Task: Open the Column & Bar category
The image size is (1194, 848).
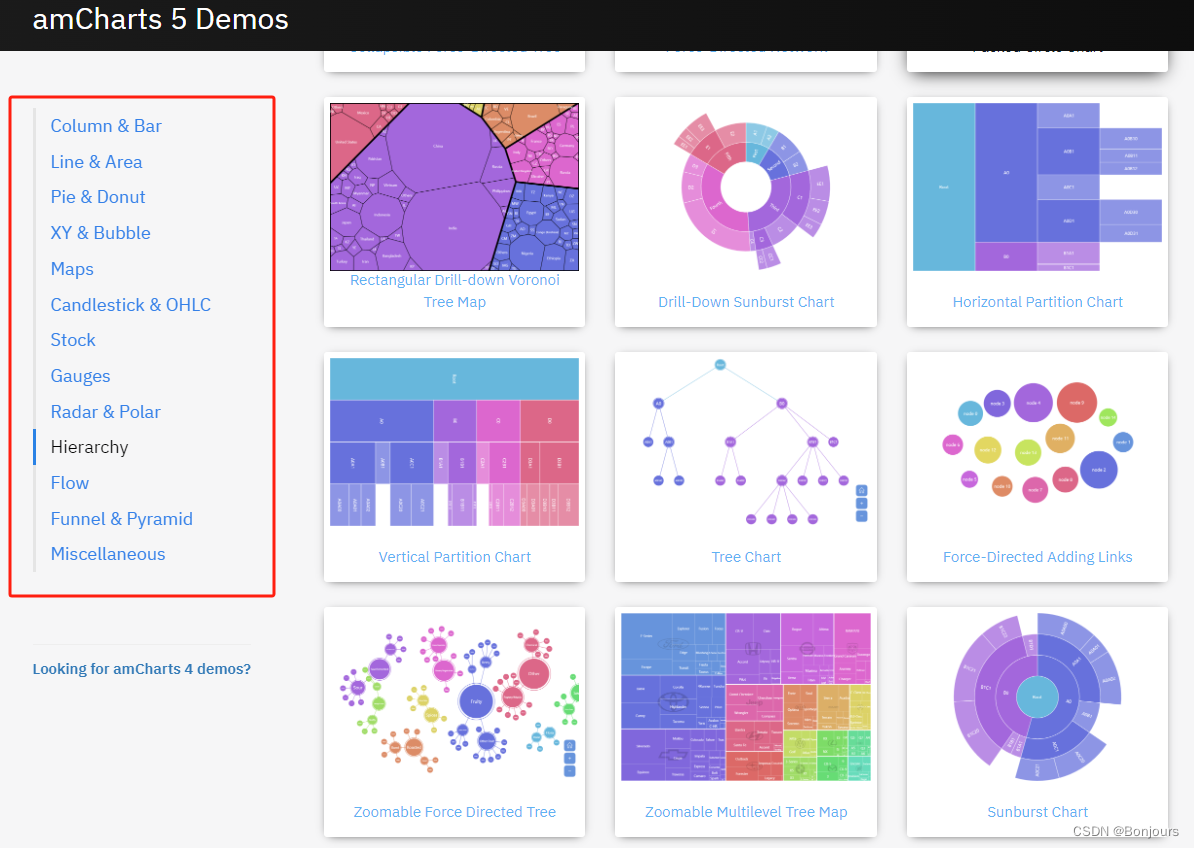Action: point(106,126)
